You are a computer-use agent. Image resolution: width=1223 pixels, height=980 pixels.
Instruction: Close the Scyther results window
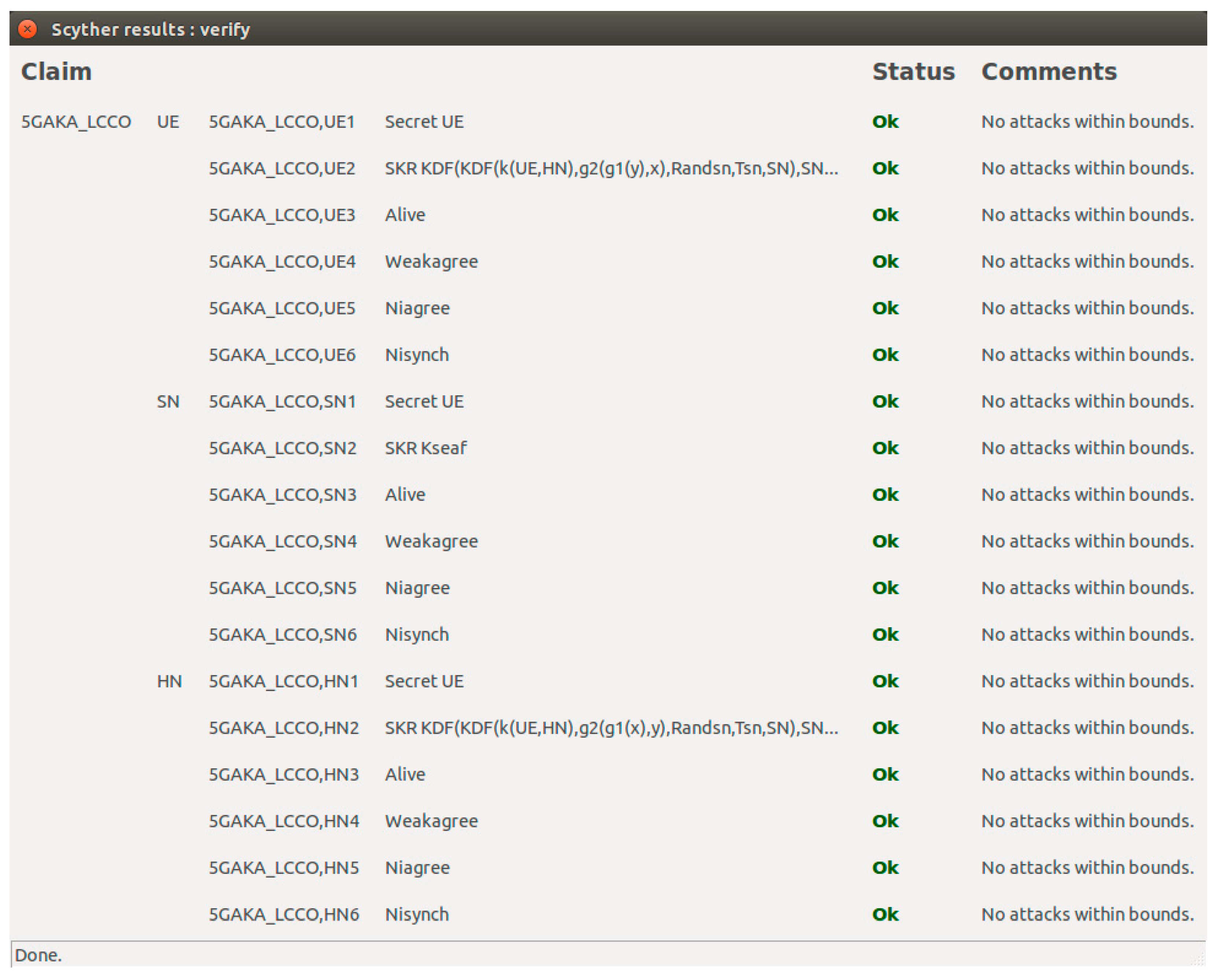pyautogui.click(x=27, y=29)
